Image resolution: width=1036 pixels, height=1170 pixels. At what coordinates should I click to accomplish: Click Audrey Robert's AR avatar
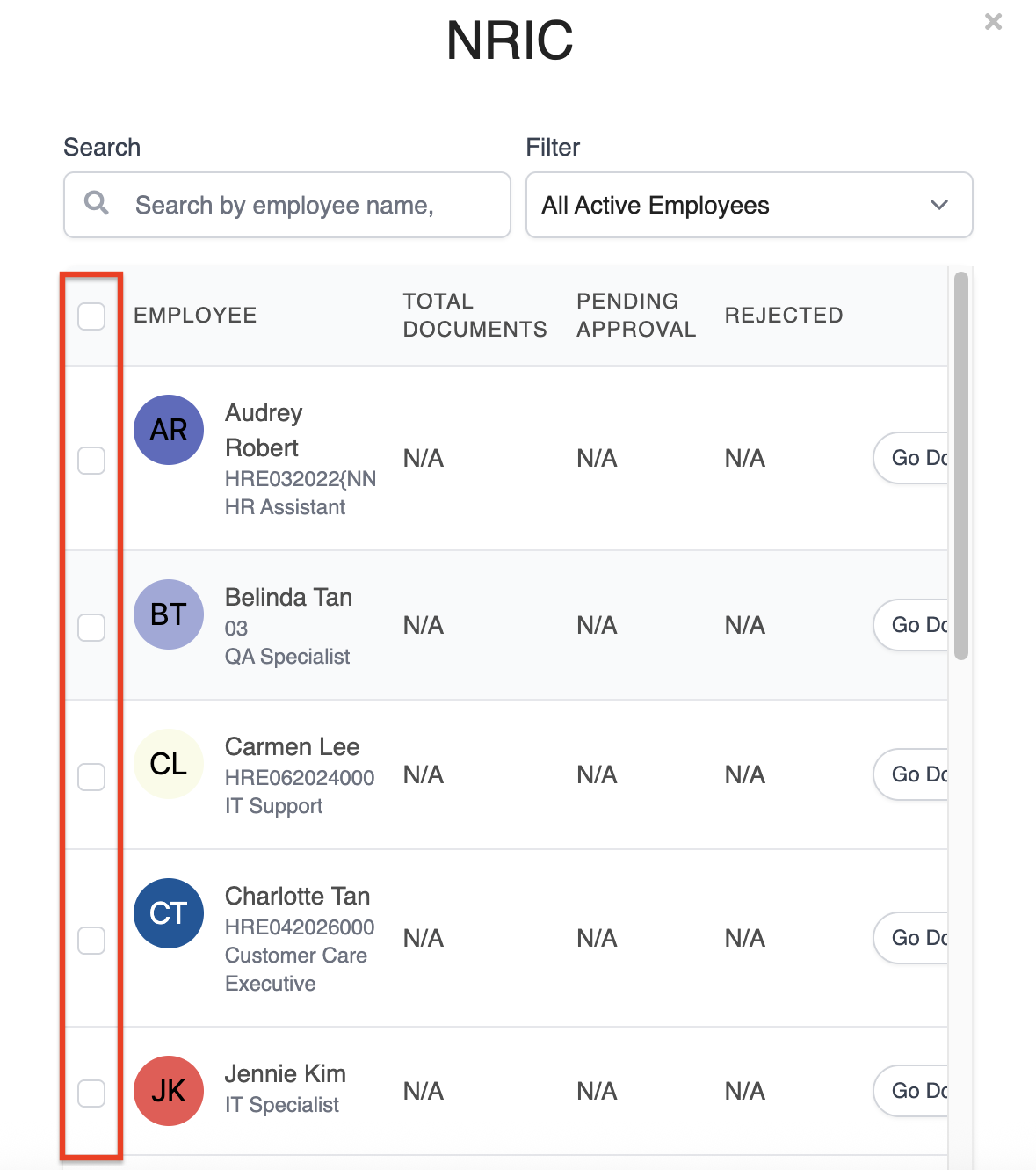point(169,430)
